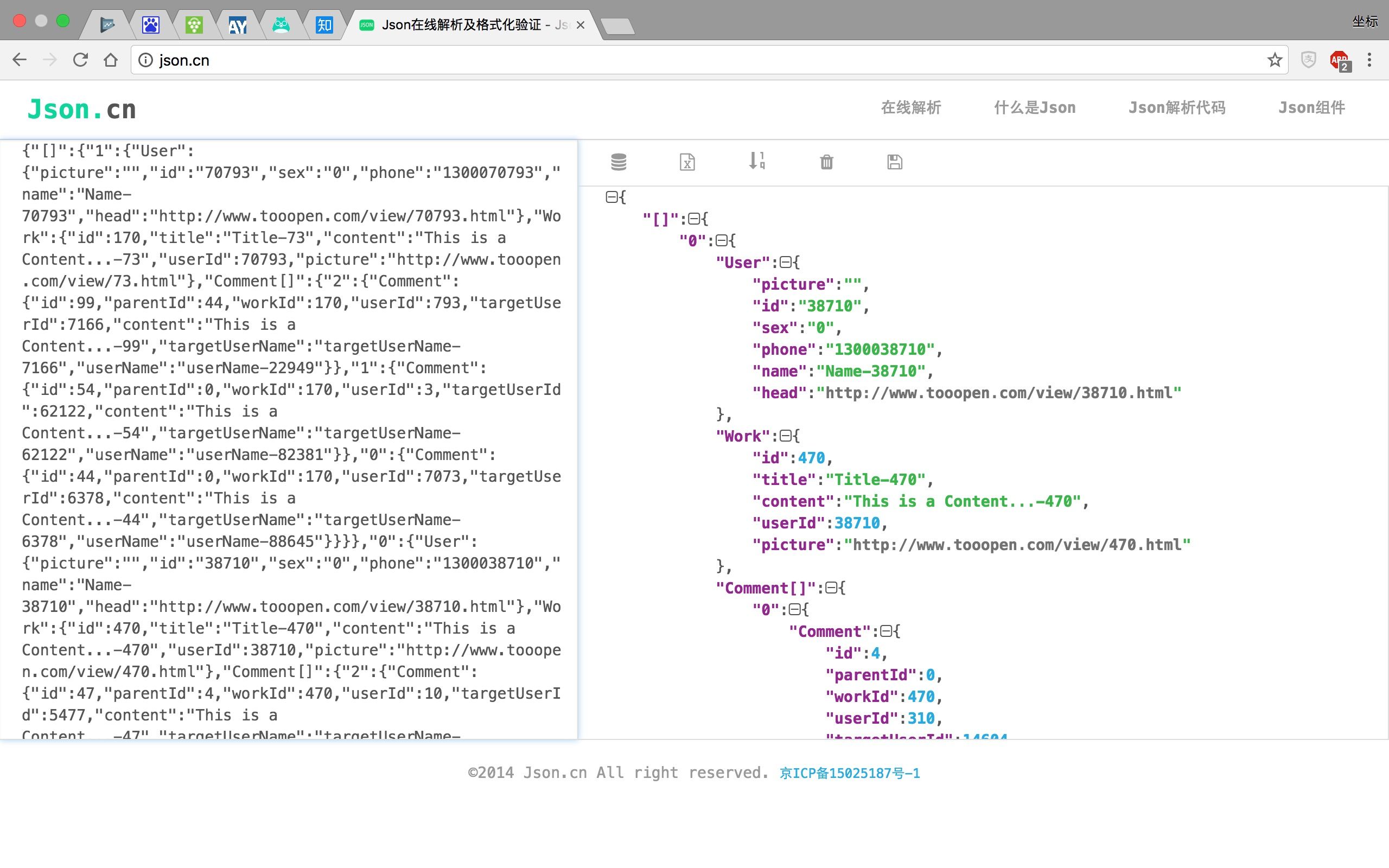This screenshot has height=868, width=1389.
Task: Click the floppy-disk save icon
Action: click(x=894, y=162)
